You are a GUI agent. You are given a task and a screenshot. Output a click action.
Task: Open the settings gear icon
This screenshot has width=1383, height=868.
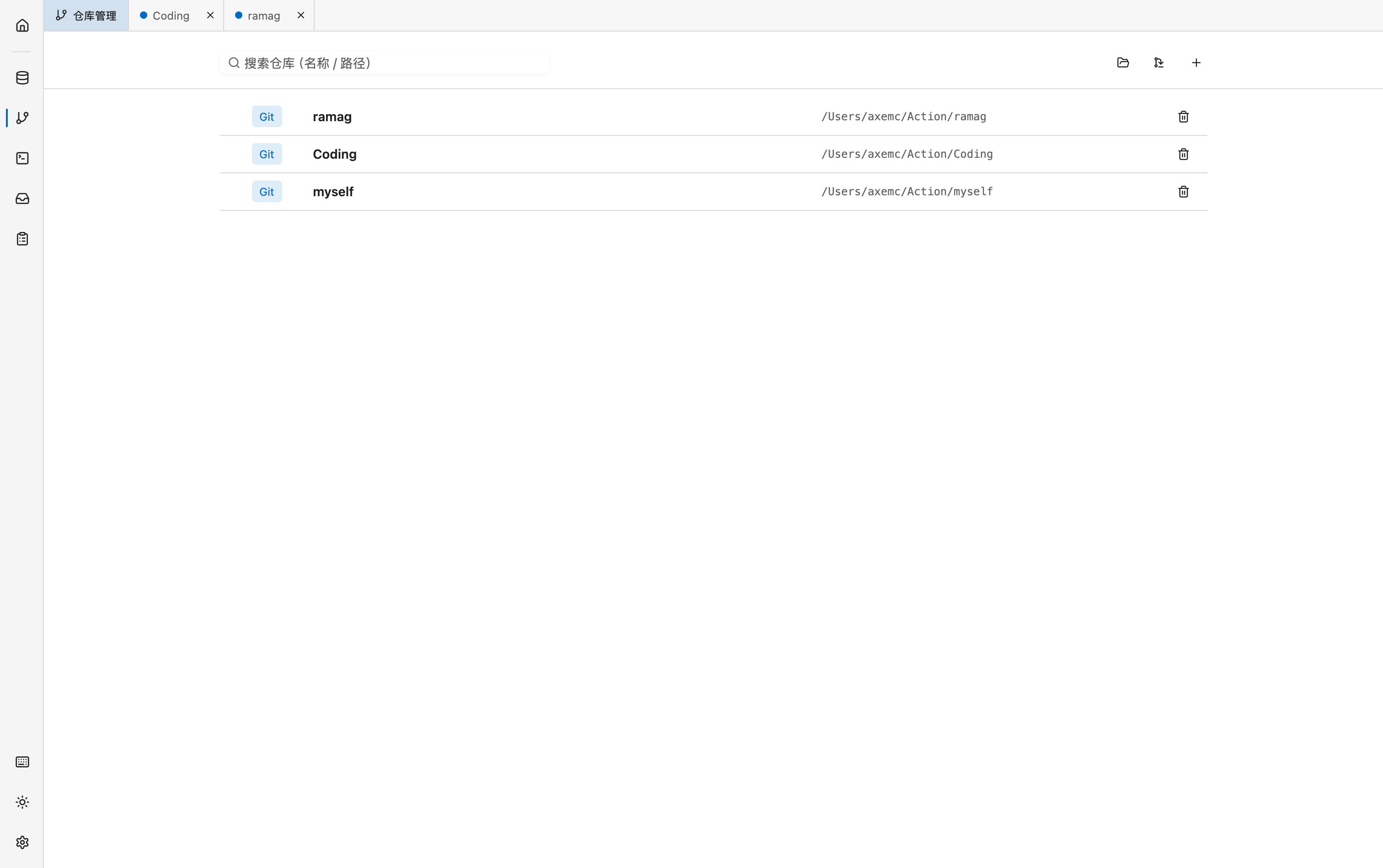pyautogui.click(x=22, y=842)
